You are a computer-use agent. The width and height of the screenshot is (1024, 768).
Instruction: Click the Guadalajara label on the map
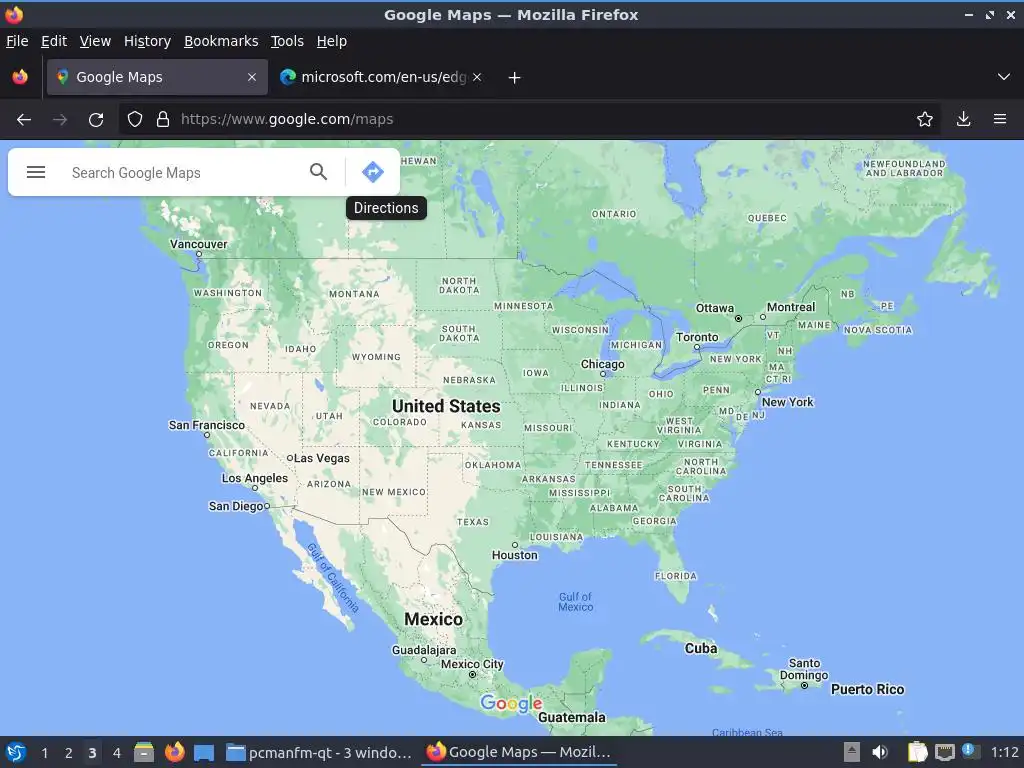[424, 650]
